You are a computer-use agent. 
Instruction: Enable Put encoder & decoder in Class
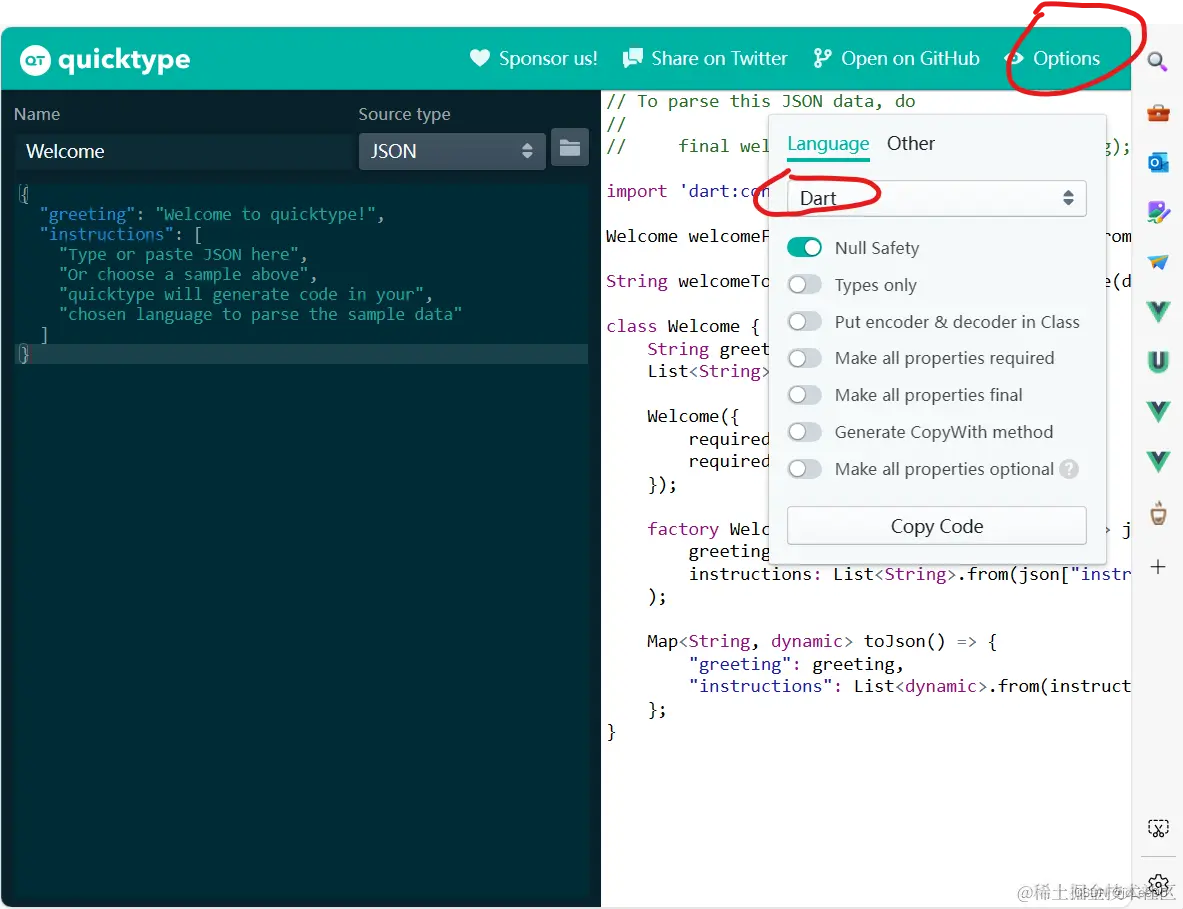point(804,321)
